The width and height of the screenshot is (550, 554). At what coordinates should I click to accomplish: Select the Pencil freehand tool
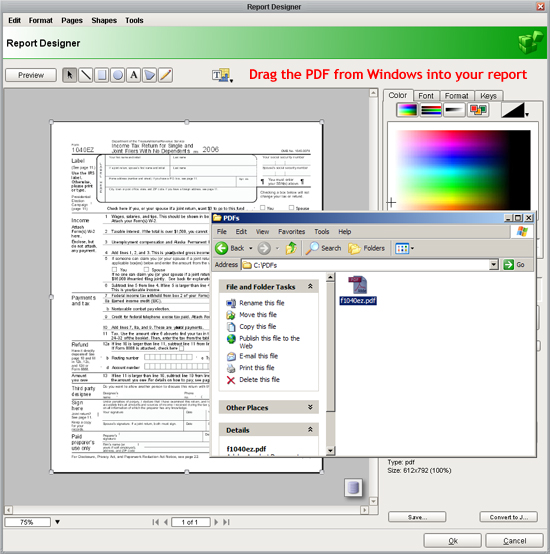click(165, 75)
